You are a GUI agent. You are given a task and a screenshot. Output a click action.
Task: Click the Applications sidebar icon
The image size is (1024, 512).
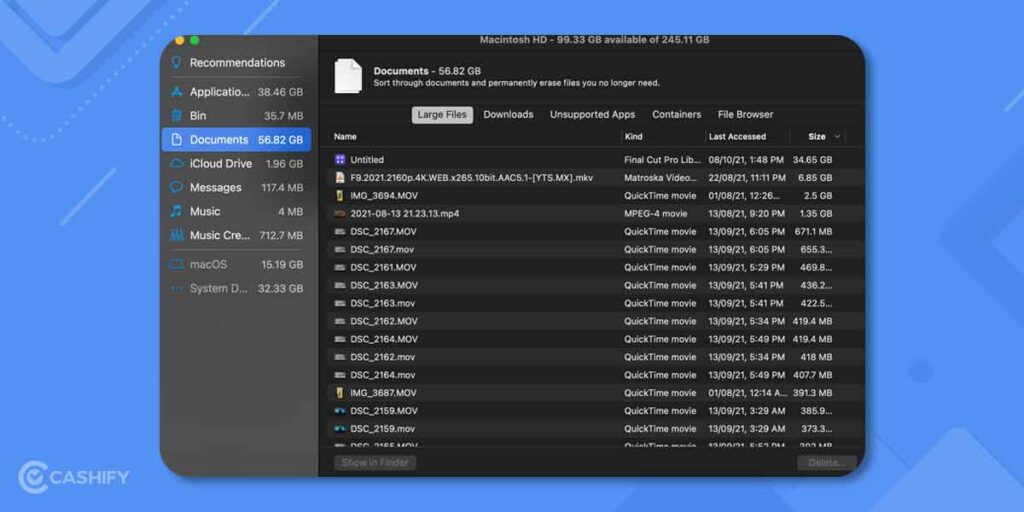(x=176, y=92)
